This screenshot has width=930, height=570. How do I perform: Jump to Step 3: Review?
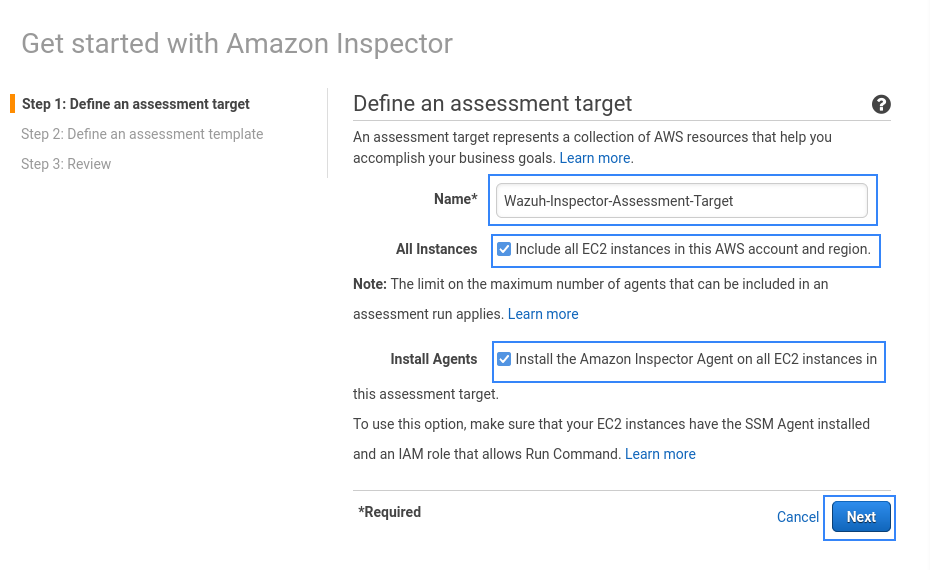[66, 164]
